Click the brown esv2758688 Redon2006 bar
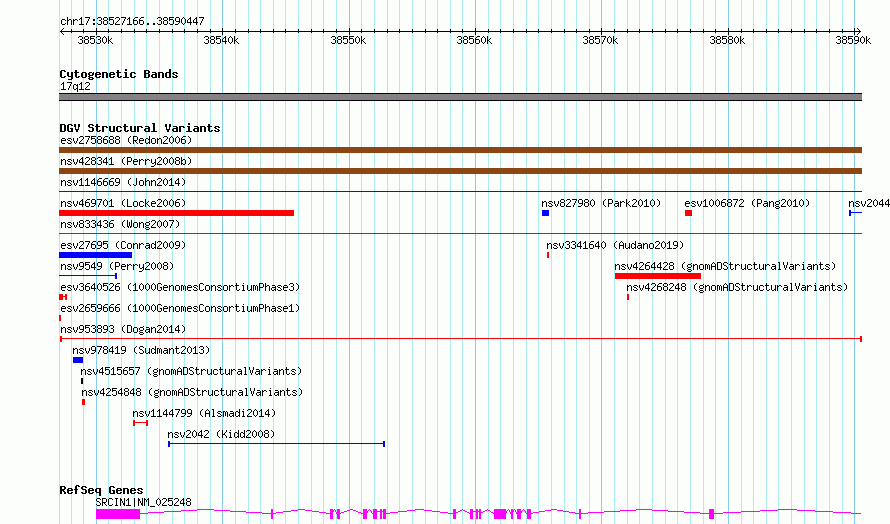The width and height of the screenshot is (890, 524). coord(460,150)
